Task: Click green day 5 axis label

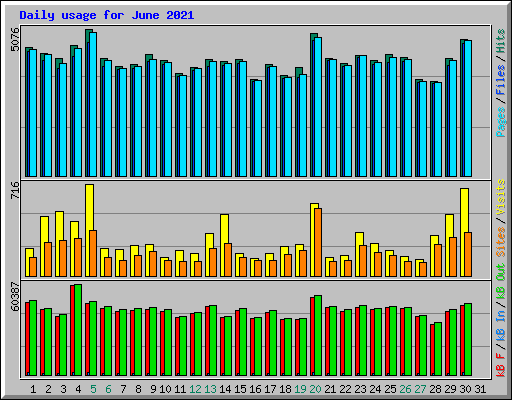Action: pos(93,389)
